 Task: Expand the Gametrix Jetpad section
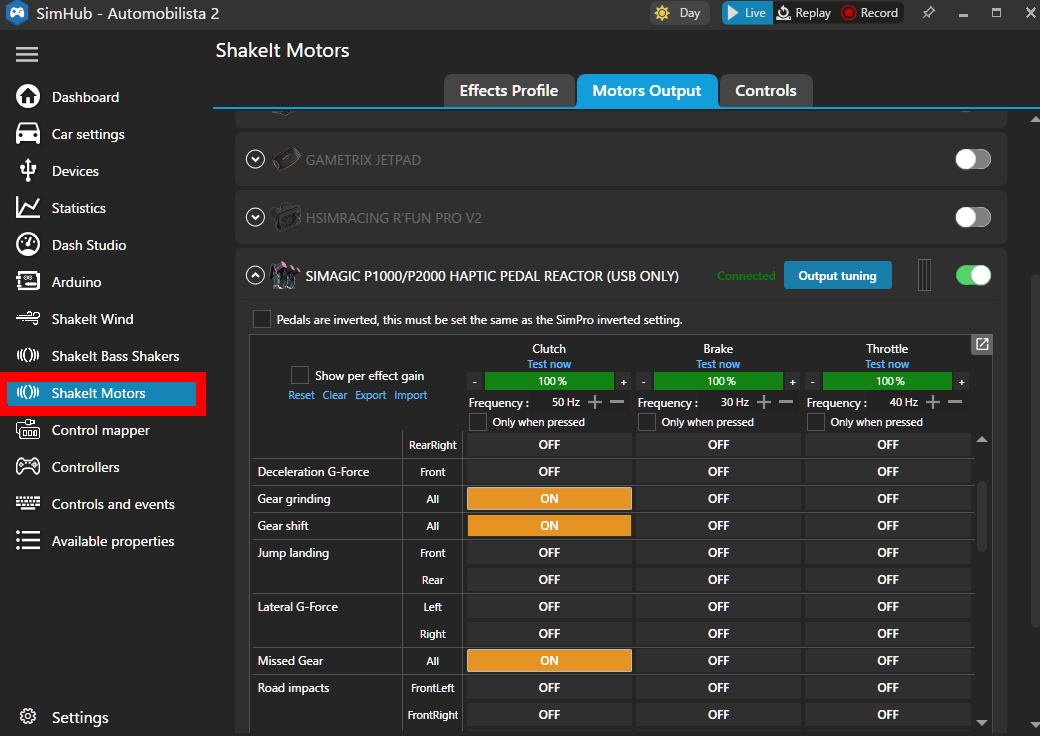pos(255,159)
